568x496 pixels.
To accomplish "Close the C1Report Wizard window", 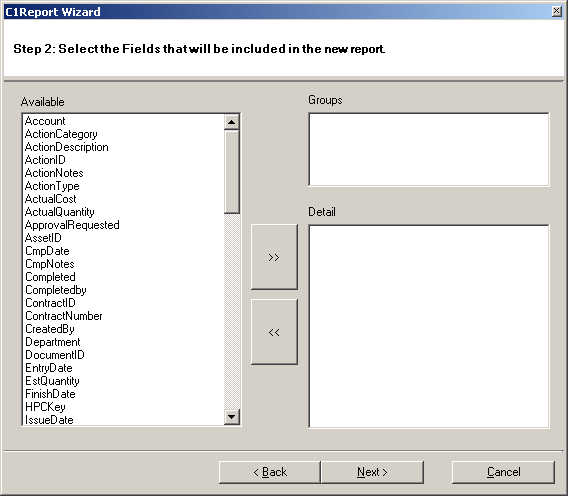I will point(557,11).
